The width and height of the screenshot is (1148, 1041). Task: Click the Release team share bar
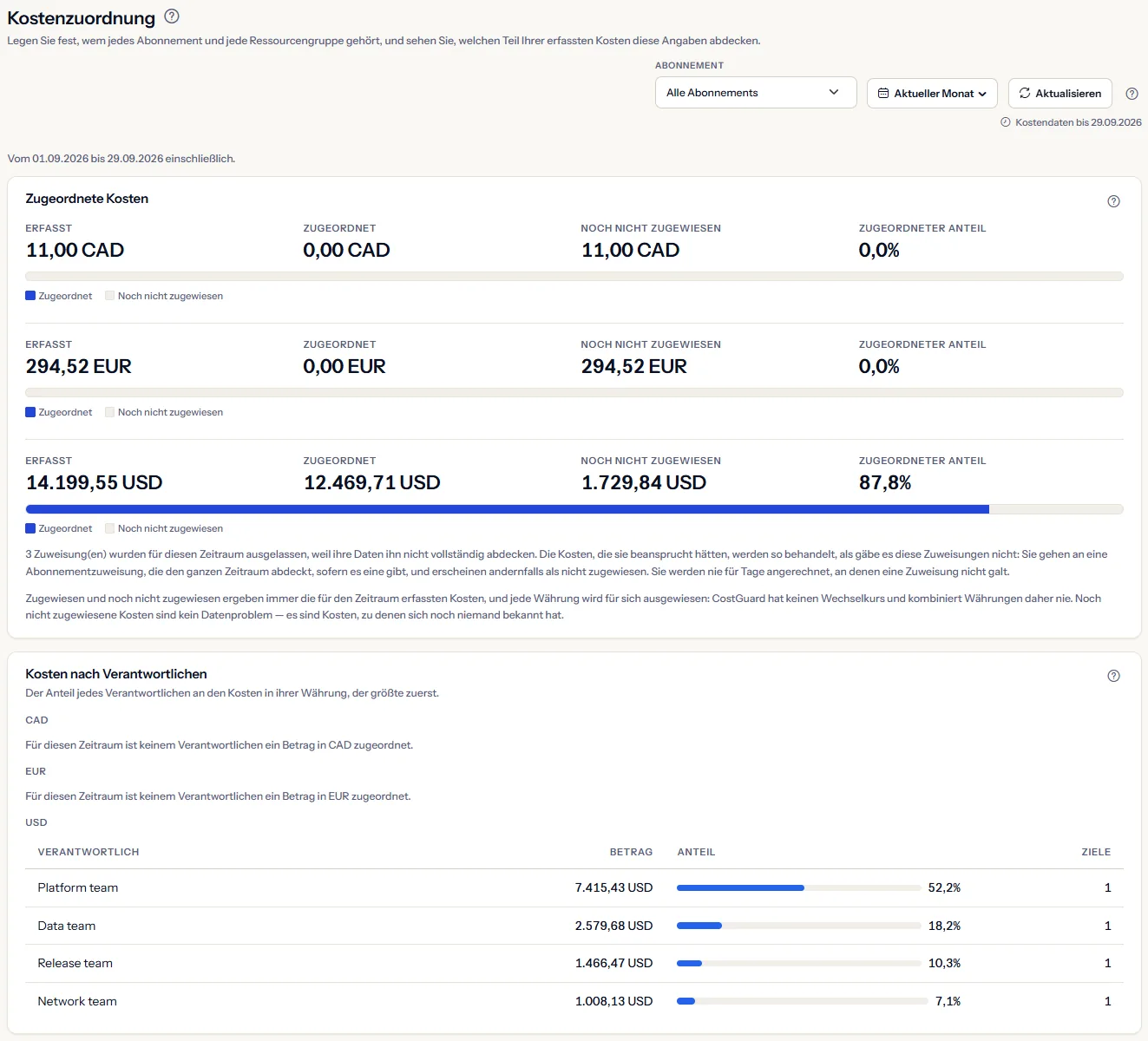click(x=799, y=963)
